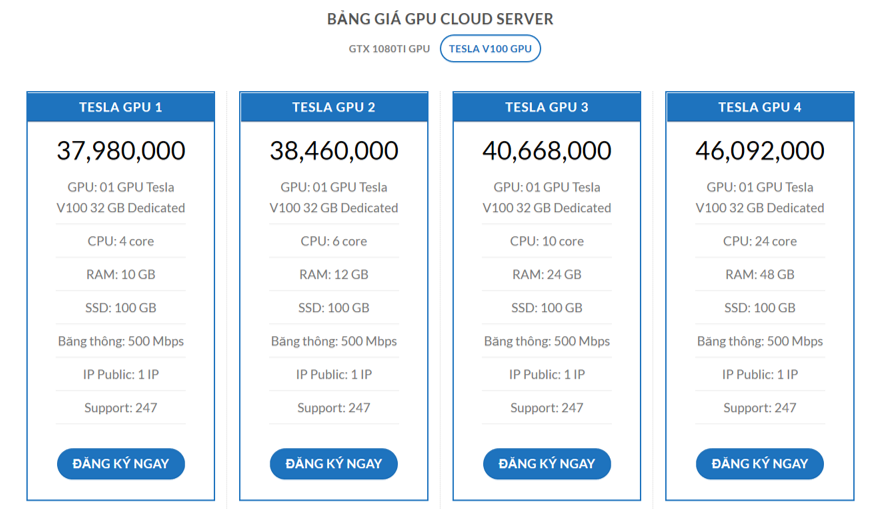Click the price 38,460,000
This screenshot has height=509, width=884.
[334, 151]
